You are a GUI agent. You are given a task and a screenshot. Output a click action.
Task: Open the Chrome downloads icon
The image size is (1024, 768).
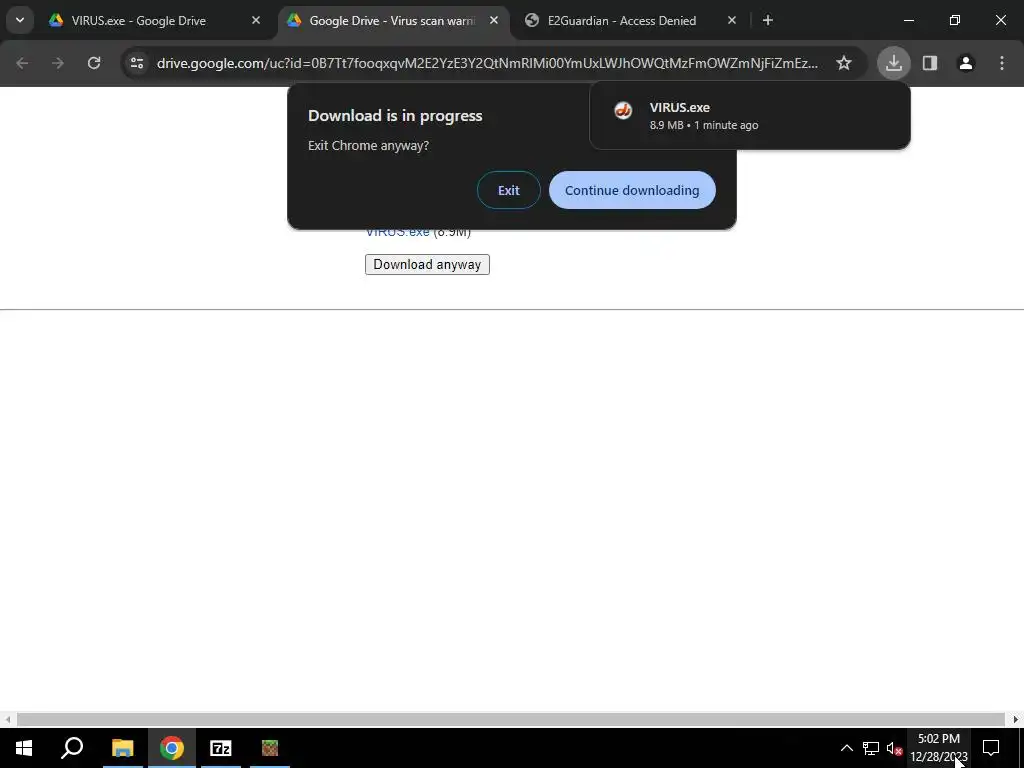pyautogui.click(x=893, y=63)
